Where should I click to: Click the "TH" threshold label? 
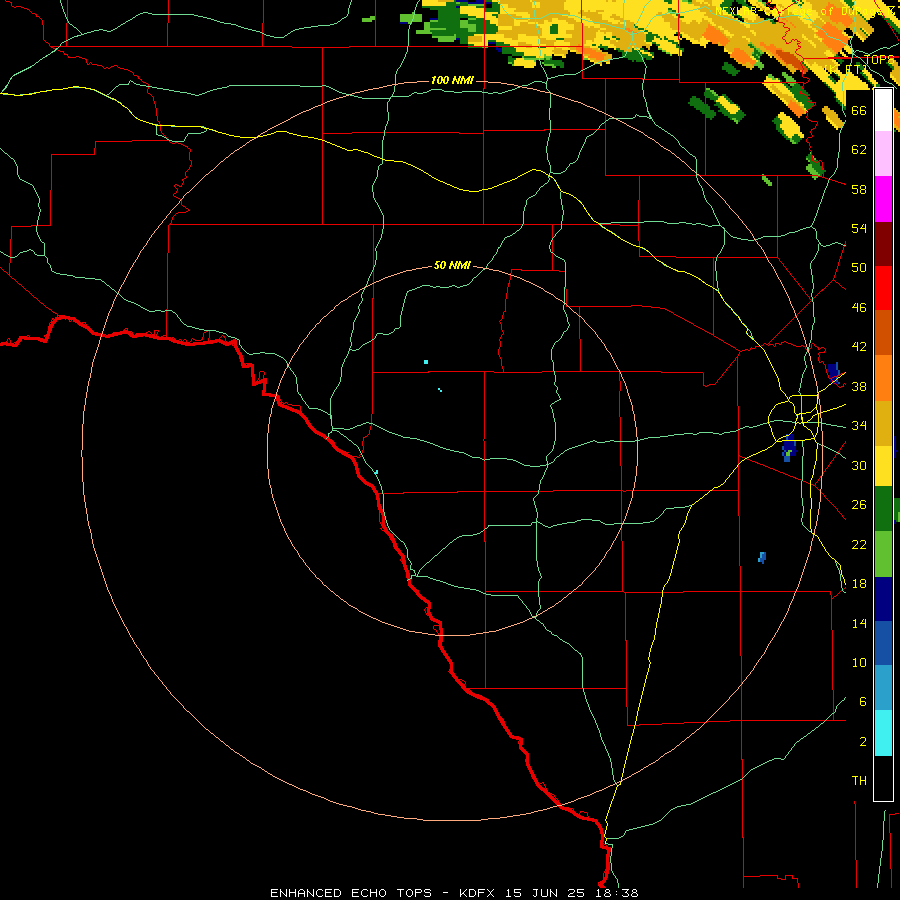pos(859,781)
